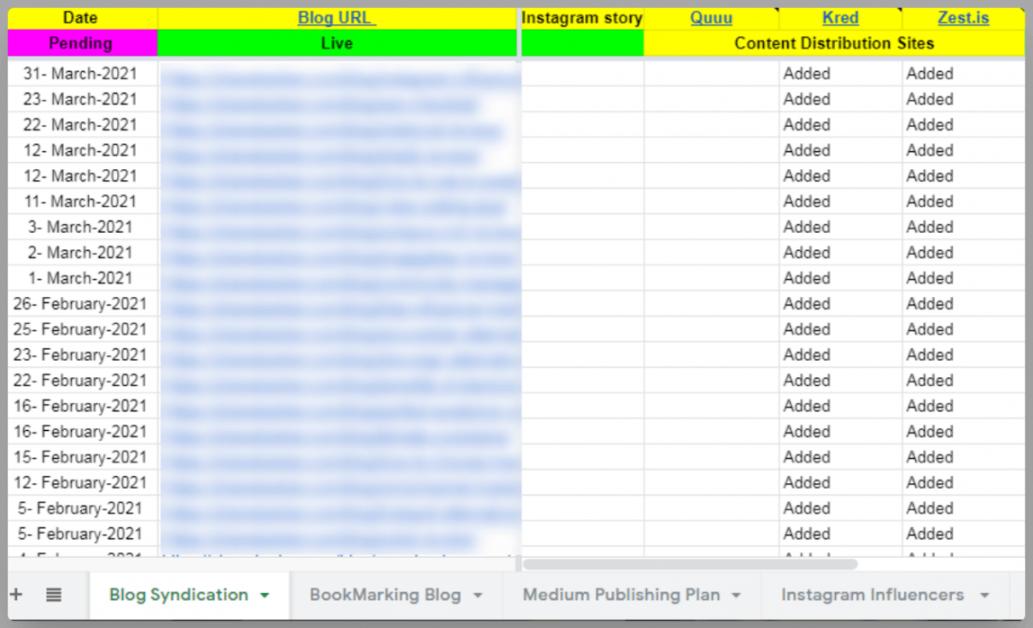Image resolution: width=1033 pixels, height=628 pixels.
Task: Select date cell 22- February-2021
Action: (x=82, y=380)
